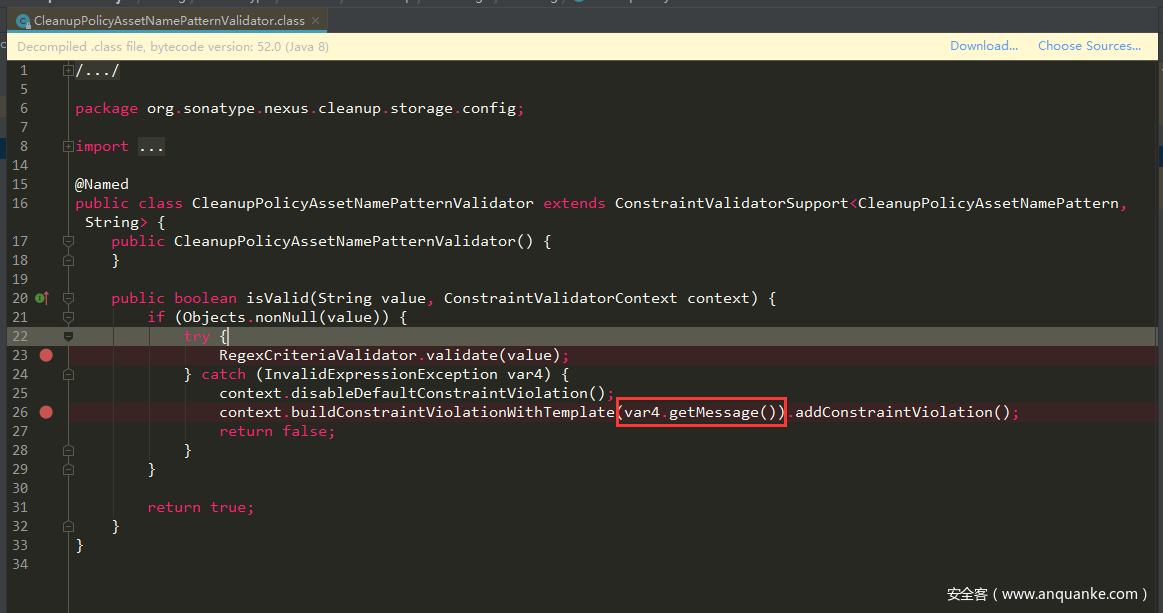The height and width of the screenshot is (613, 1163).
Task: Select the CleanupPolicyAssetNamePatternValidator.class tab
Action: point(168,21)
